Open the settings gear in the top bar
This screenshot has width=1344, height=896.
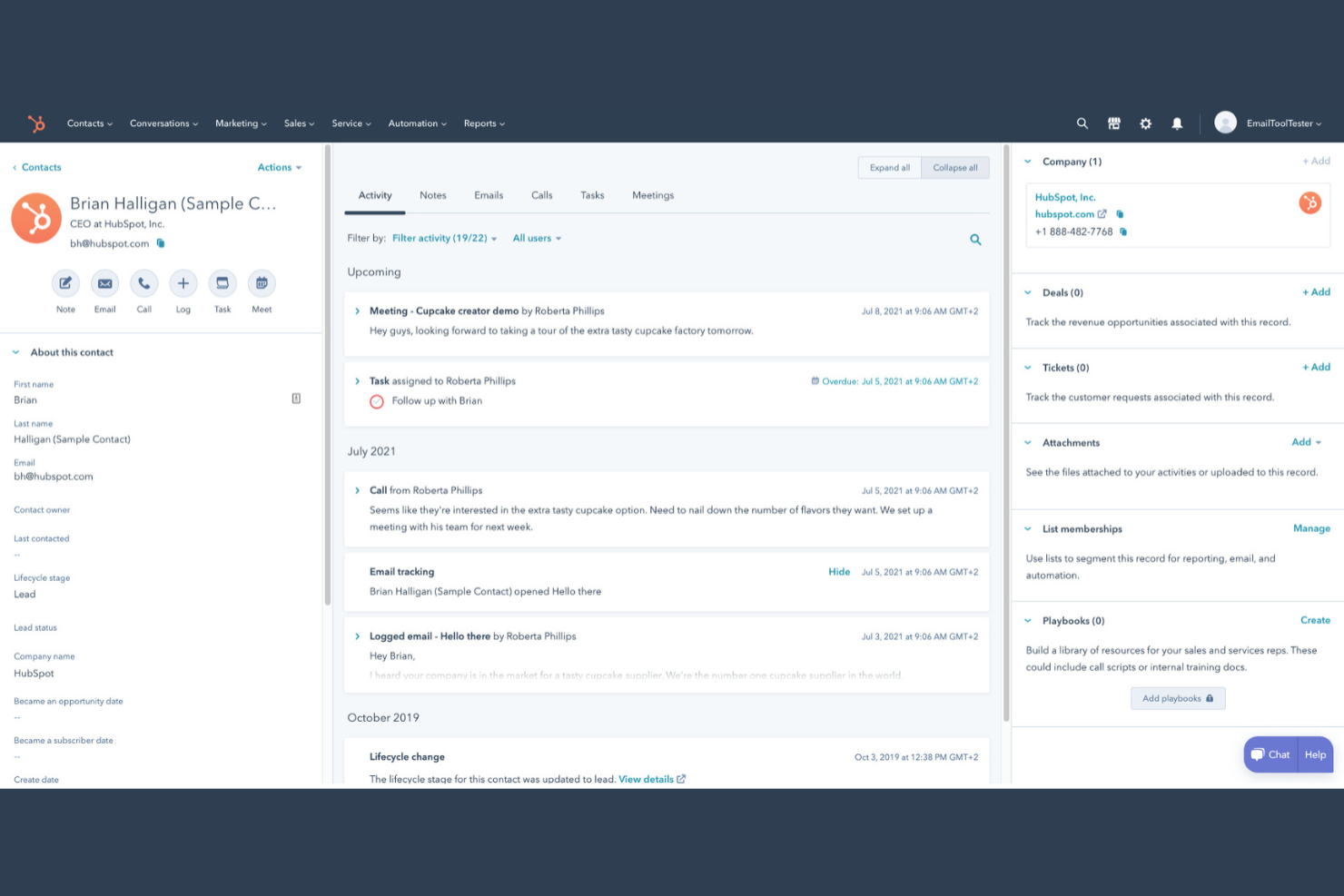pos(1145,123)
